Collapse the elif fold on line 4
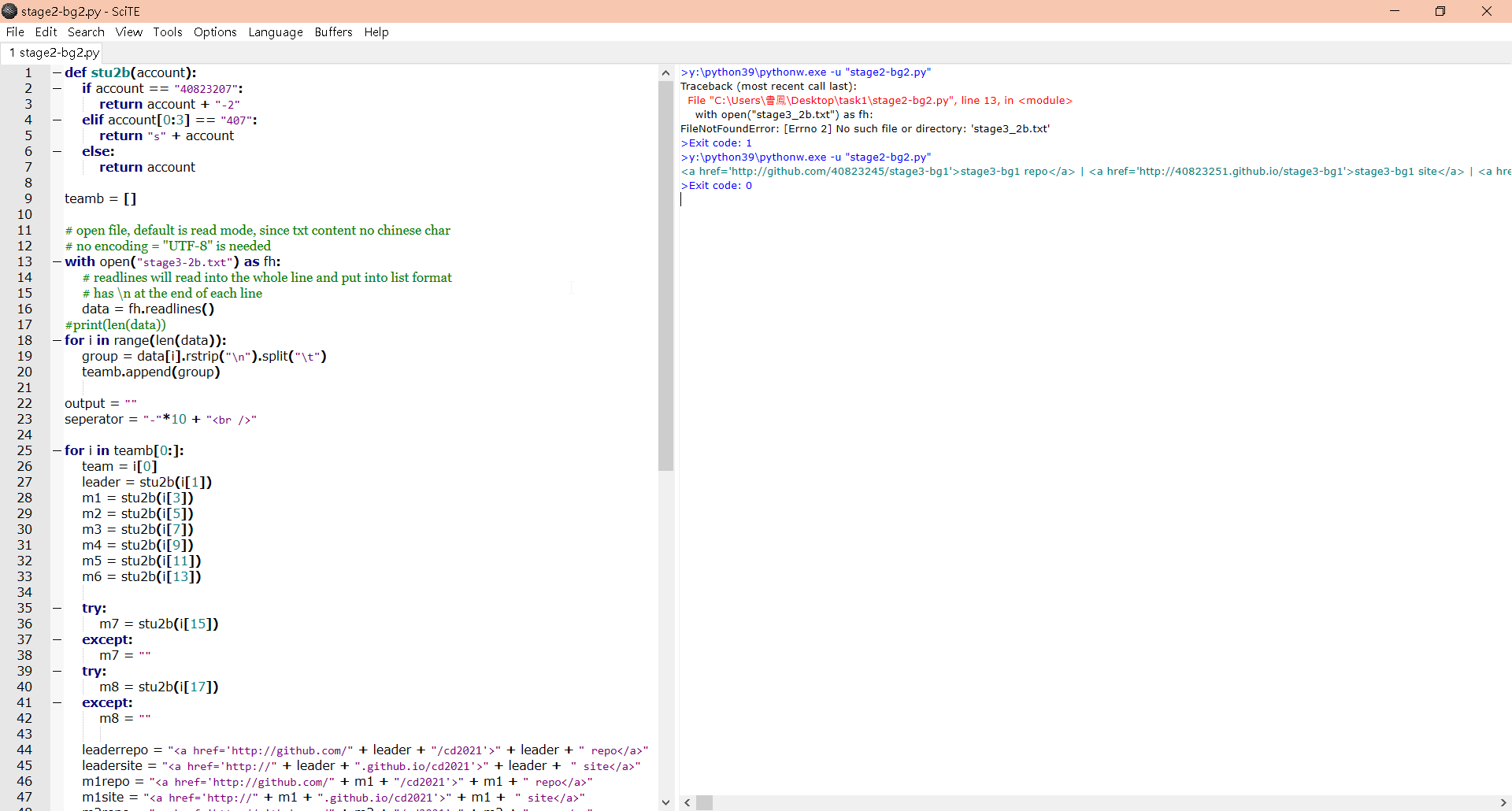 (x=57, y=120)
